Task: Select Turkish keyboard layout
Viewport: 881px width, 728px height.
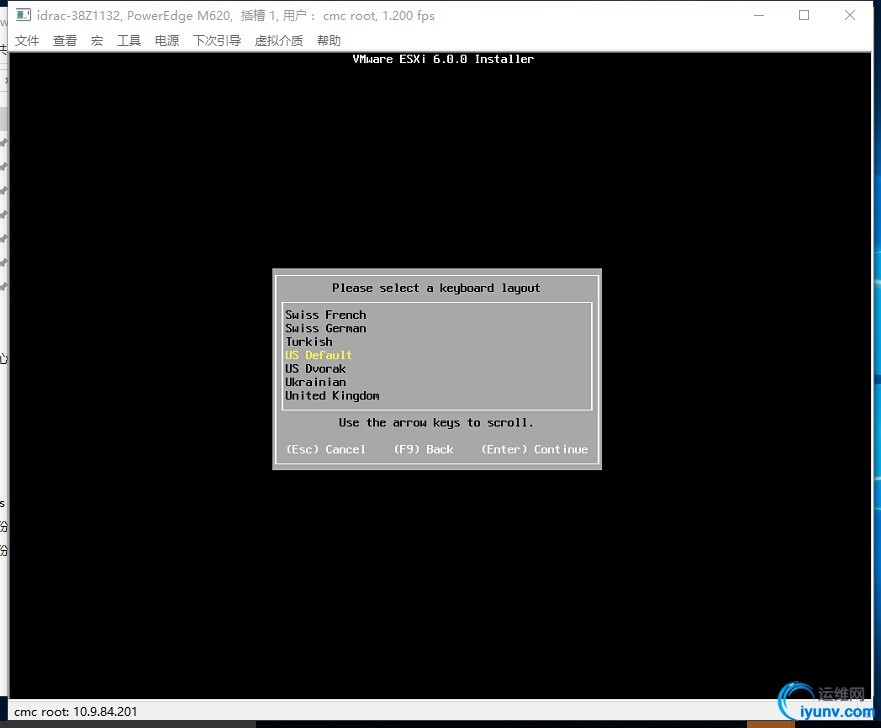Action: pyautogui.click(x=437, y=342)
